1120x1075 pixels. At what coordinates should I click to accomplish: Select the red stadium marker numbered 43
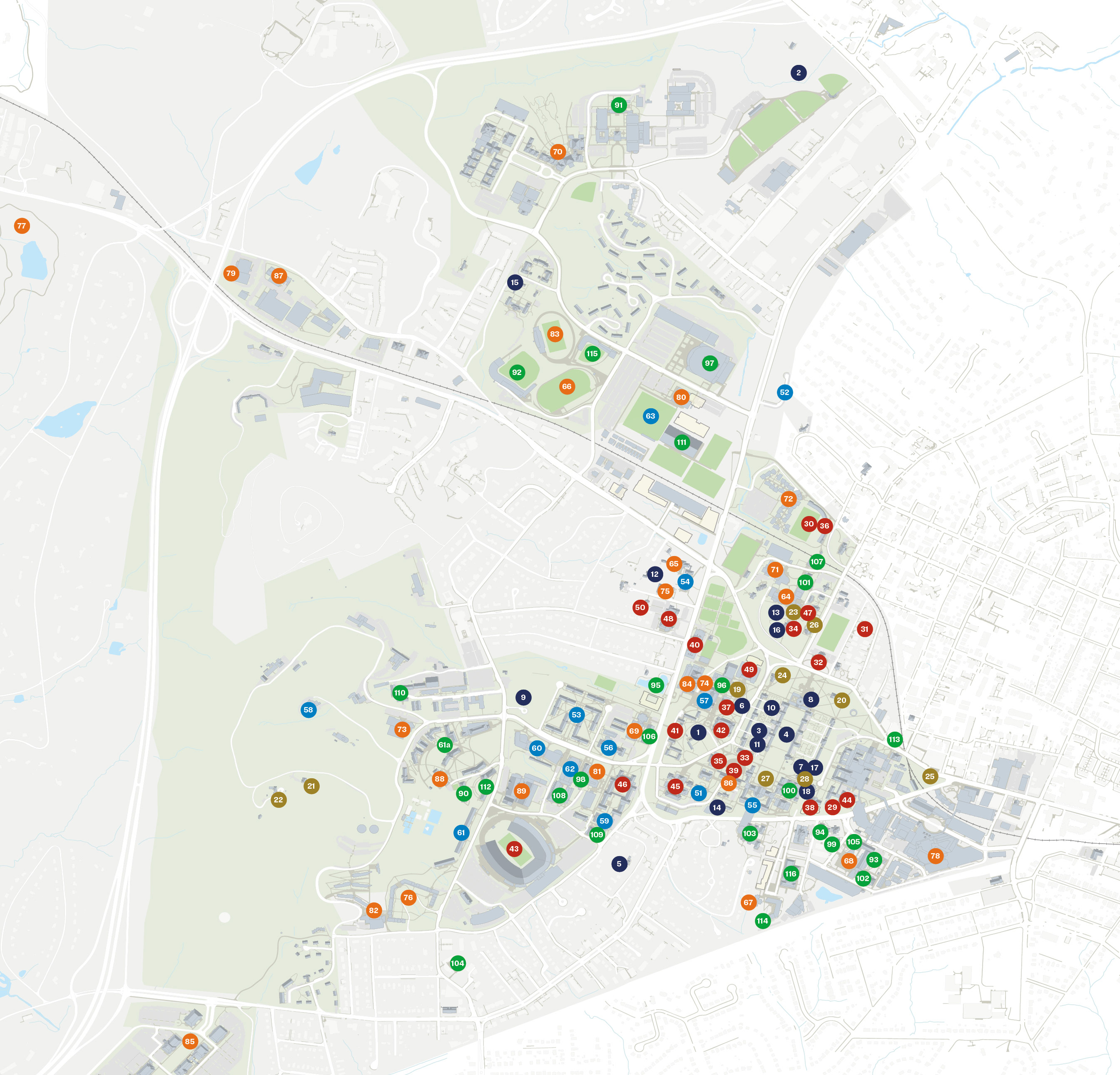(x=514, y=849)
